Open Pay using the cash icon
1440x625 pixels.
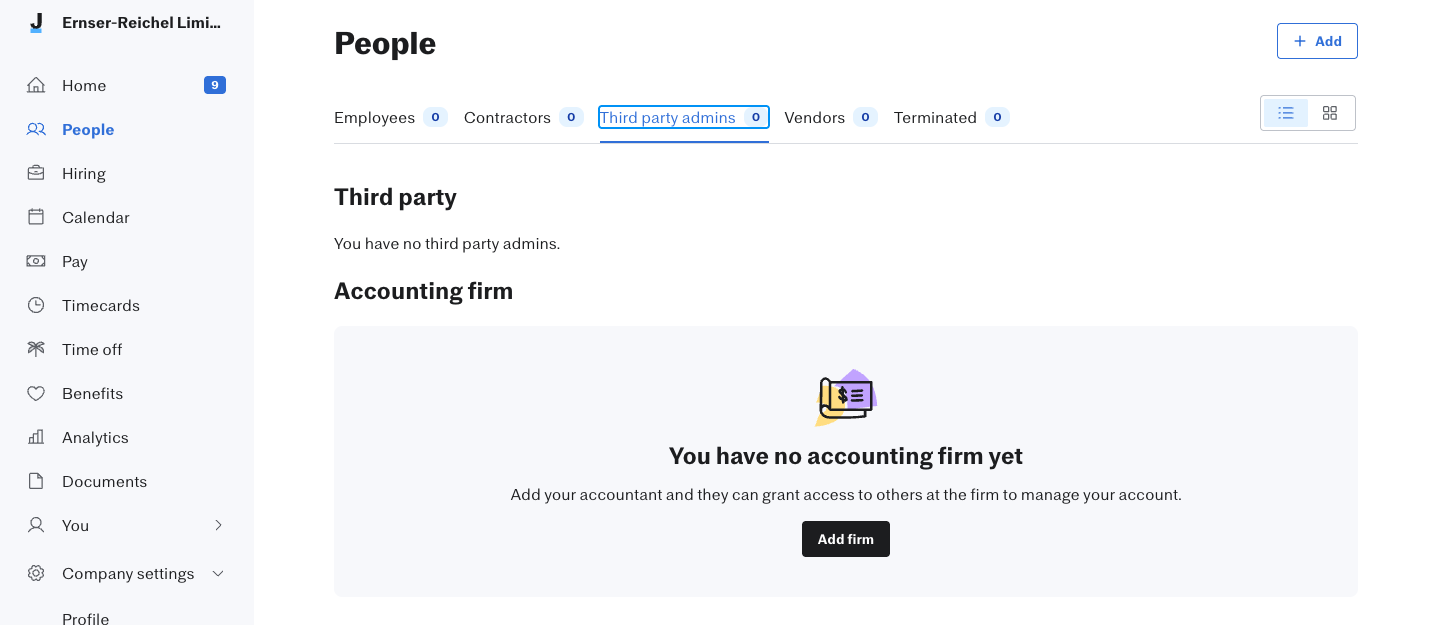[36, 261]
